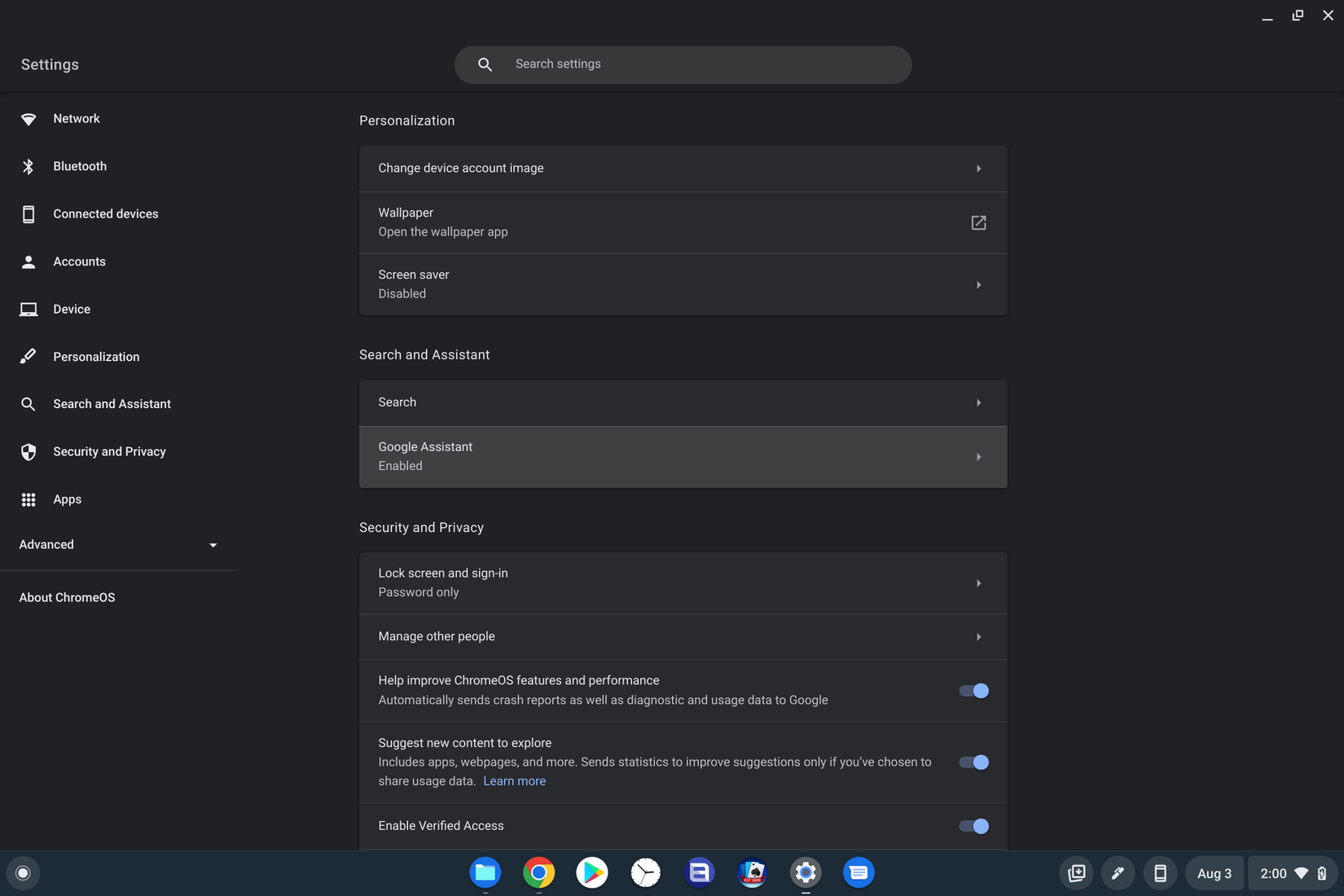
Task: Open the Google Assistant settings row
Action: 683,457
